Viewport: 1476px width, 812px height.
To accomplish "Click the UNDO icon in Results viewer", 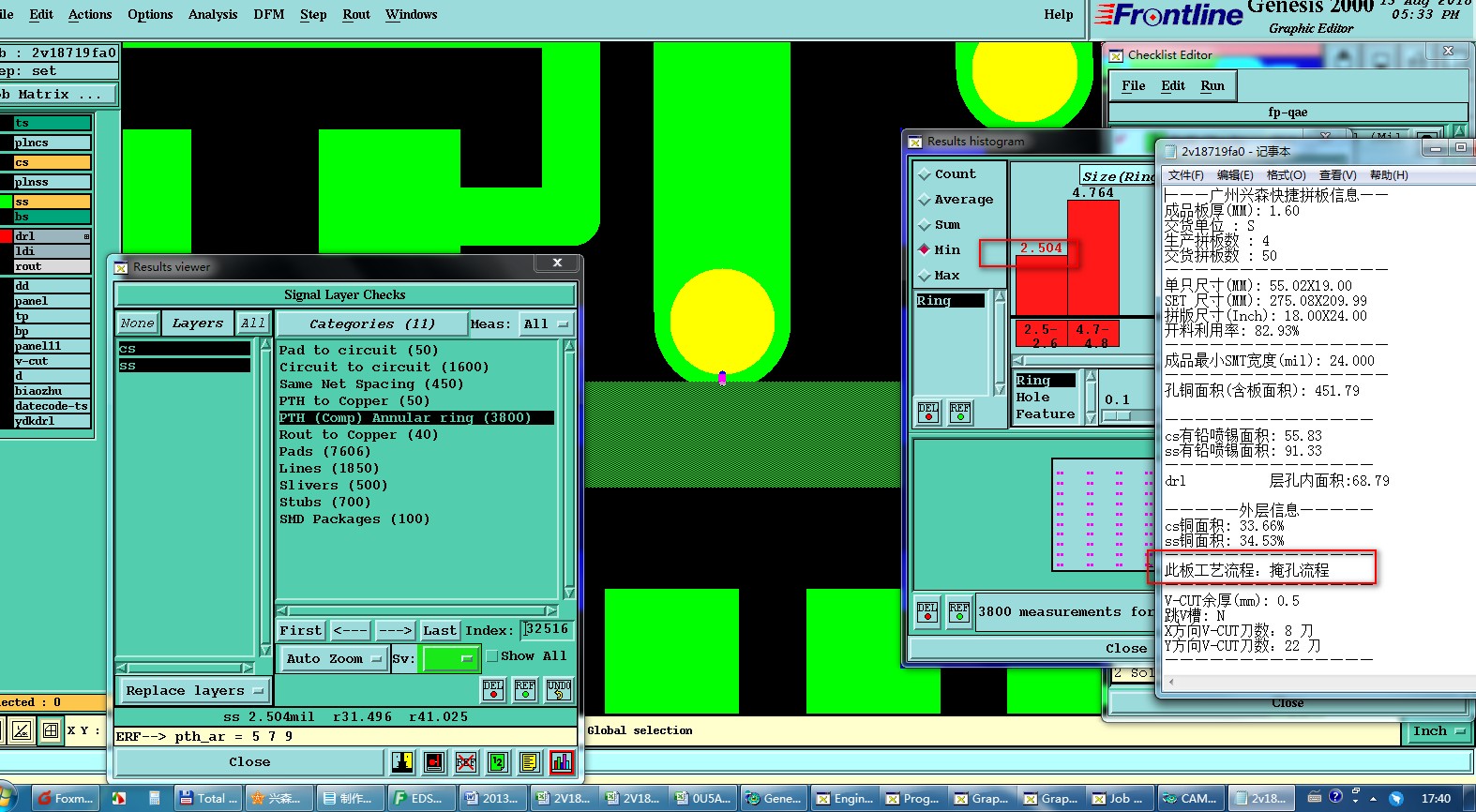I will pyautogui.click(x=559, y=690).
